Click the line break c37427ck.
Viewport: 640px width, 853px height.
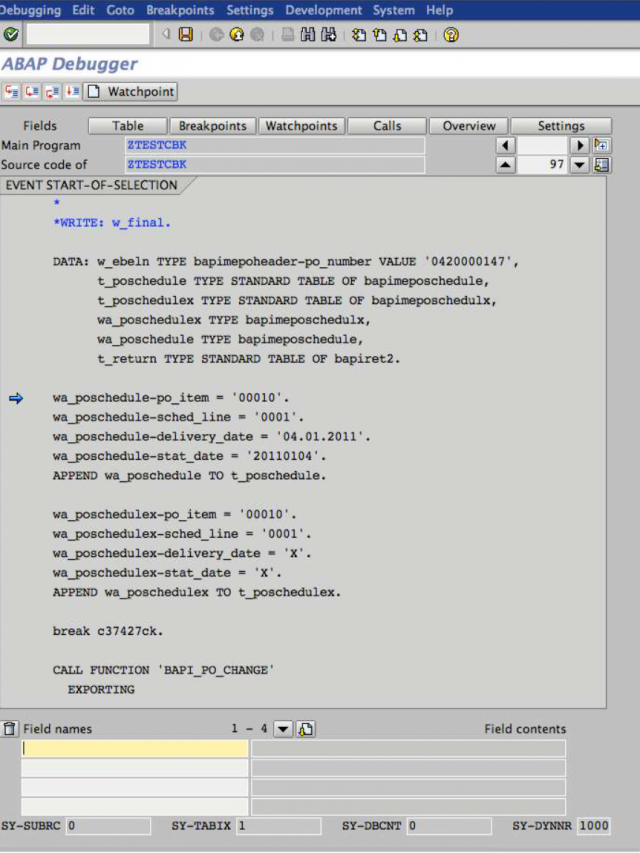pyautogui.click(x=108, y=631)
